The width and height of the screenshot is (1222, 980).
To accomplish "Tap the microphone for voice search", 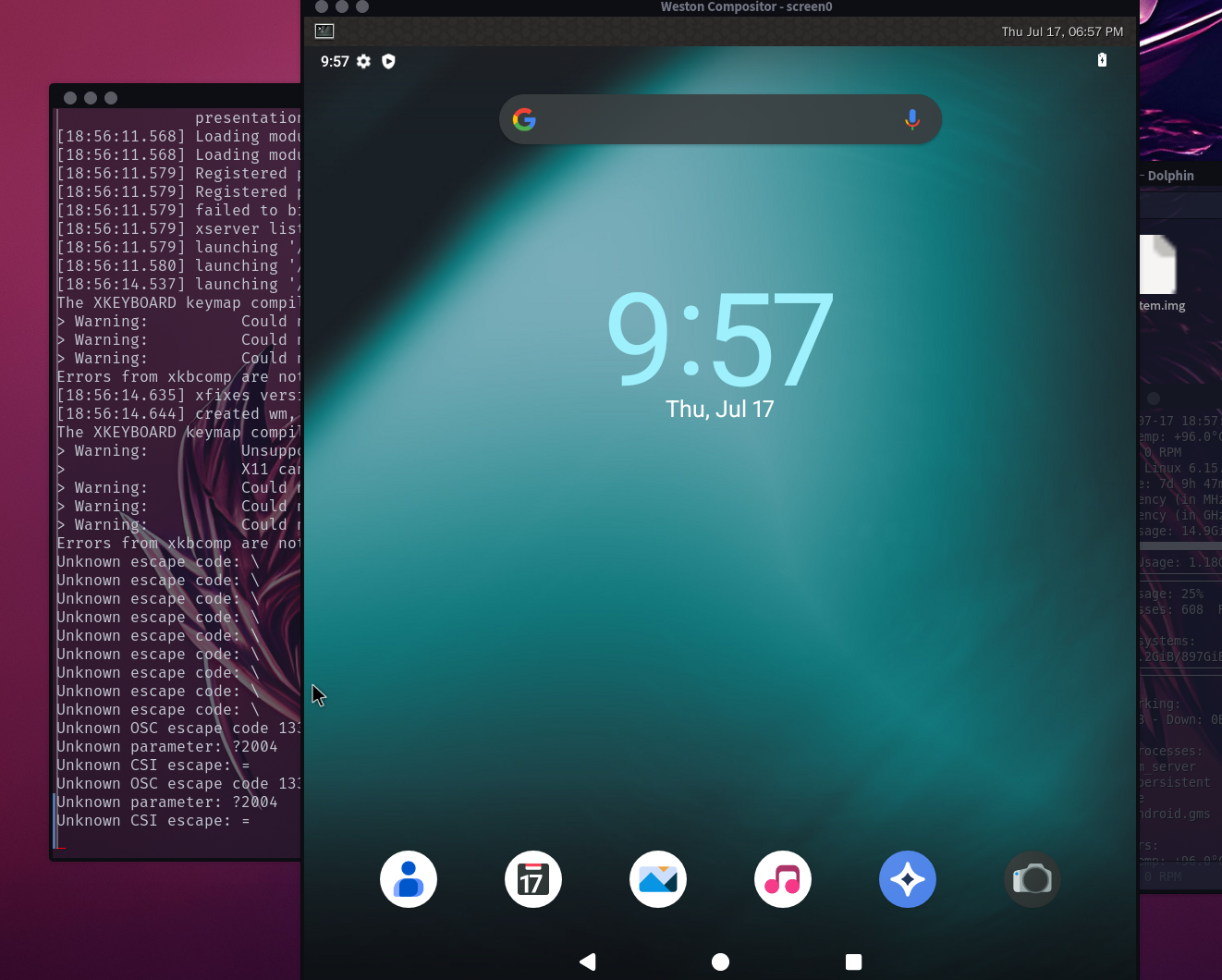I will coord(911,119).
